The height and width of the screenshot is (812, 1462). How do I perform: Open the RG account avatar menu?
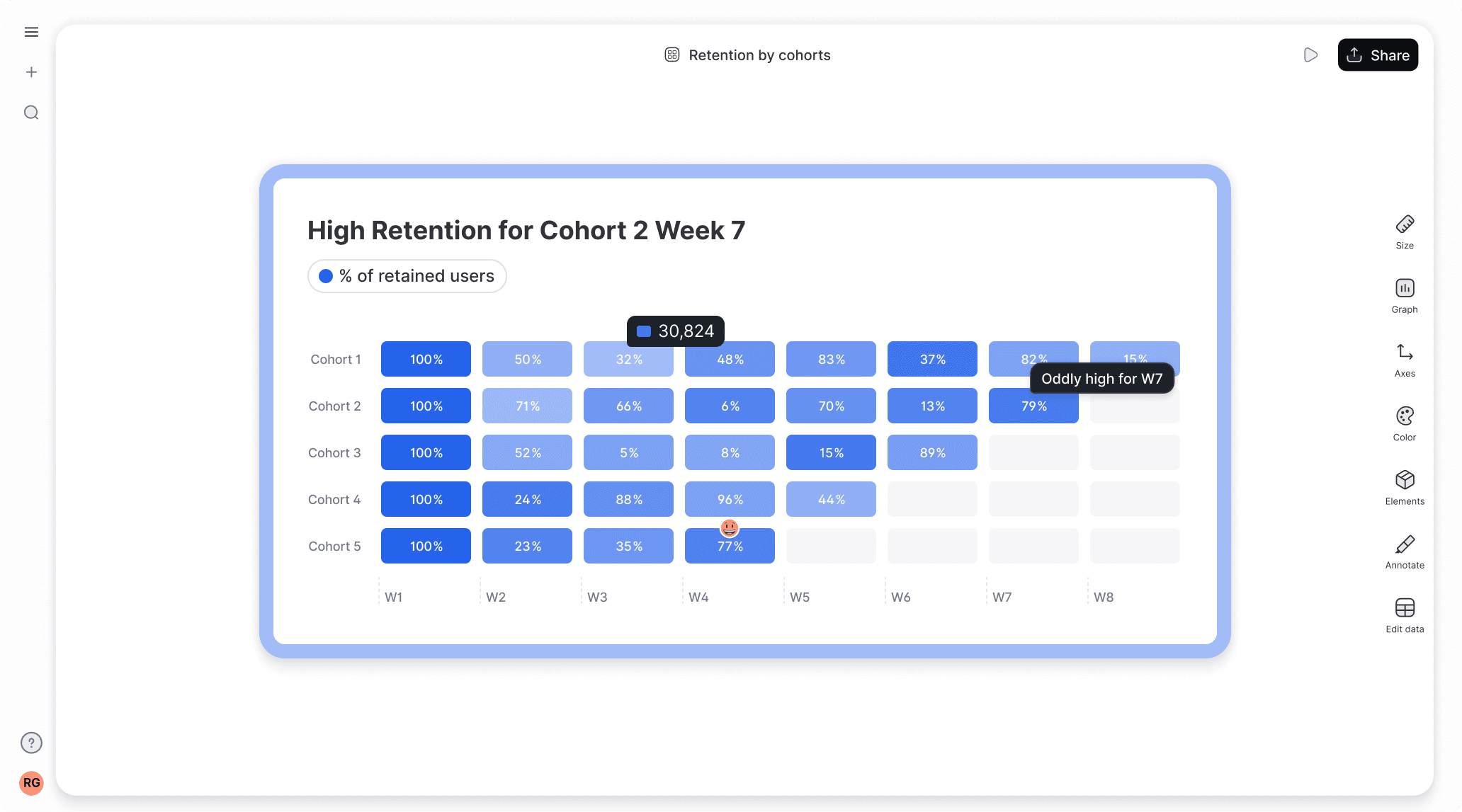[31, 783]
